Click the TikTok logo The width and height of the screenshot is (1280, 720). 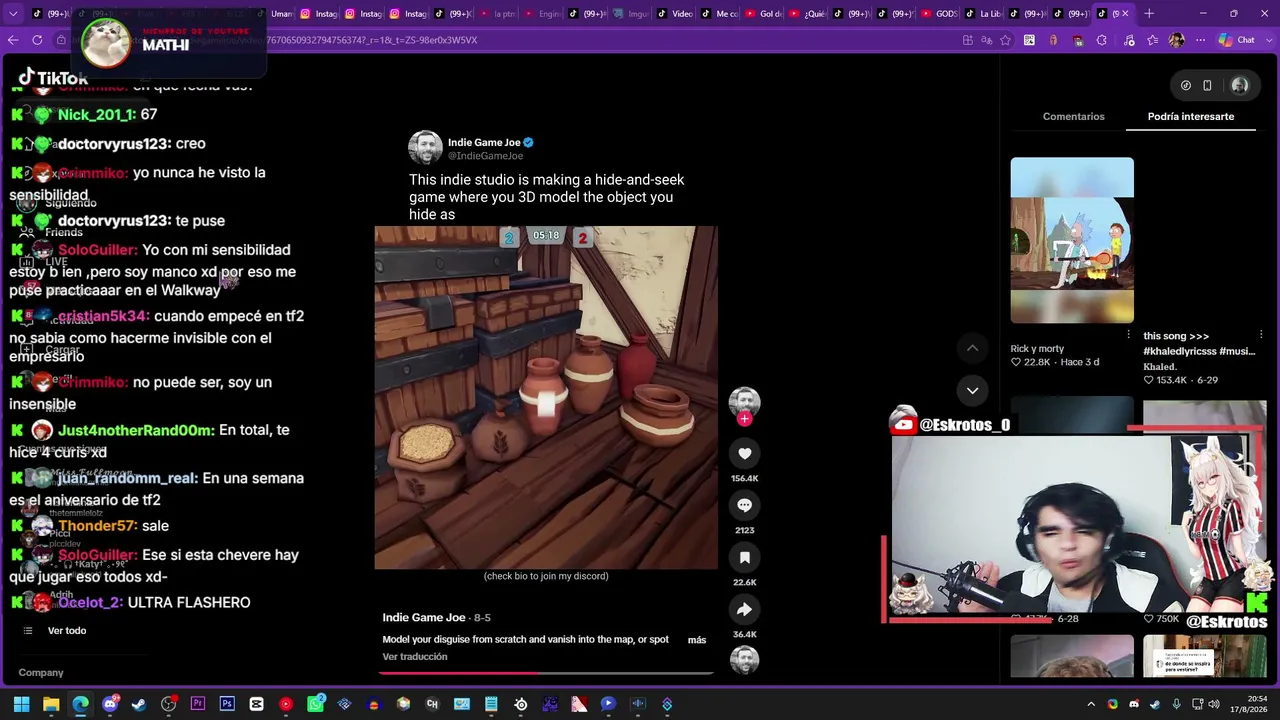(53, 78)
